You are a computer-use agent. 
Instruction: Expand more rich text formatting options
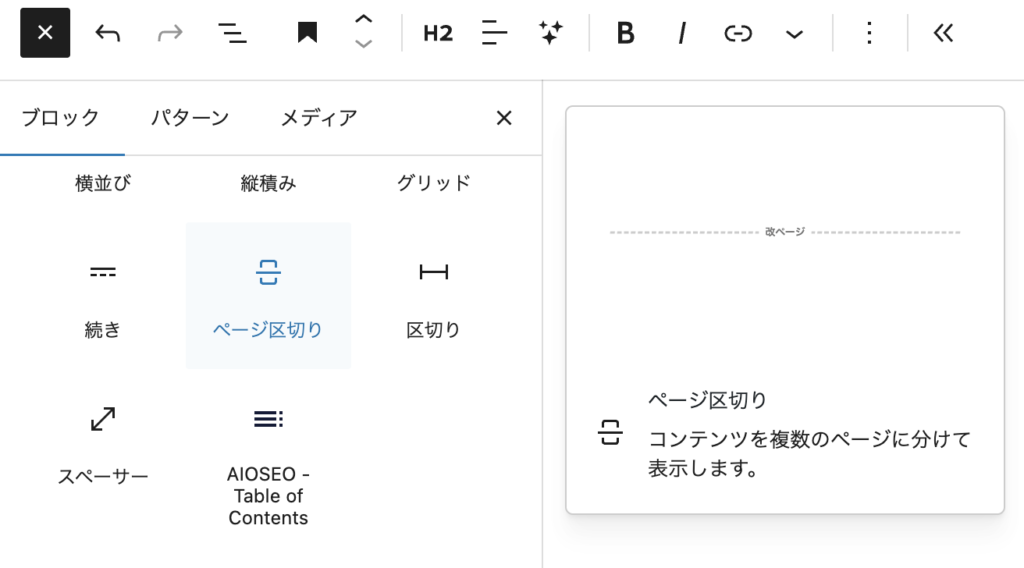pos(794,34)
